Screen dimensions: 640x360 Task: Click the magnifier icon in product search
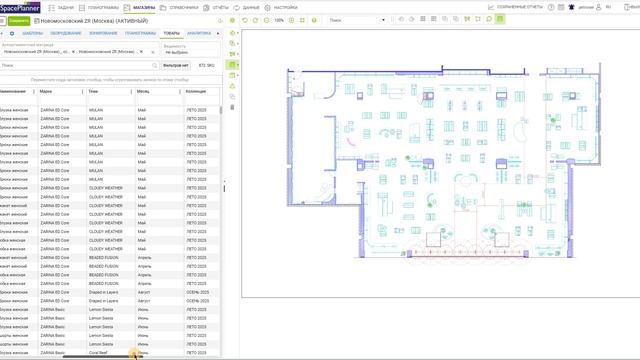coord(155,65)
